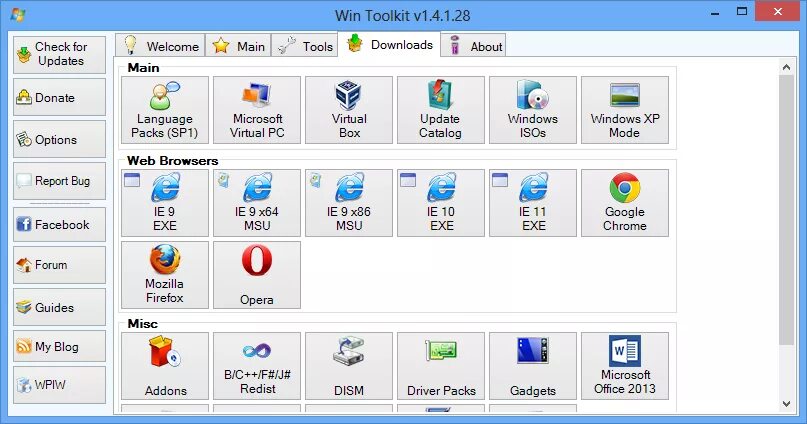The height and width of the screenshot is (424, 807).
Task: Open Microsoft Office 2013 tile
Action: click(625, 366)
